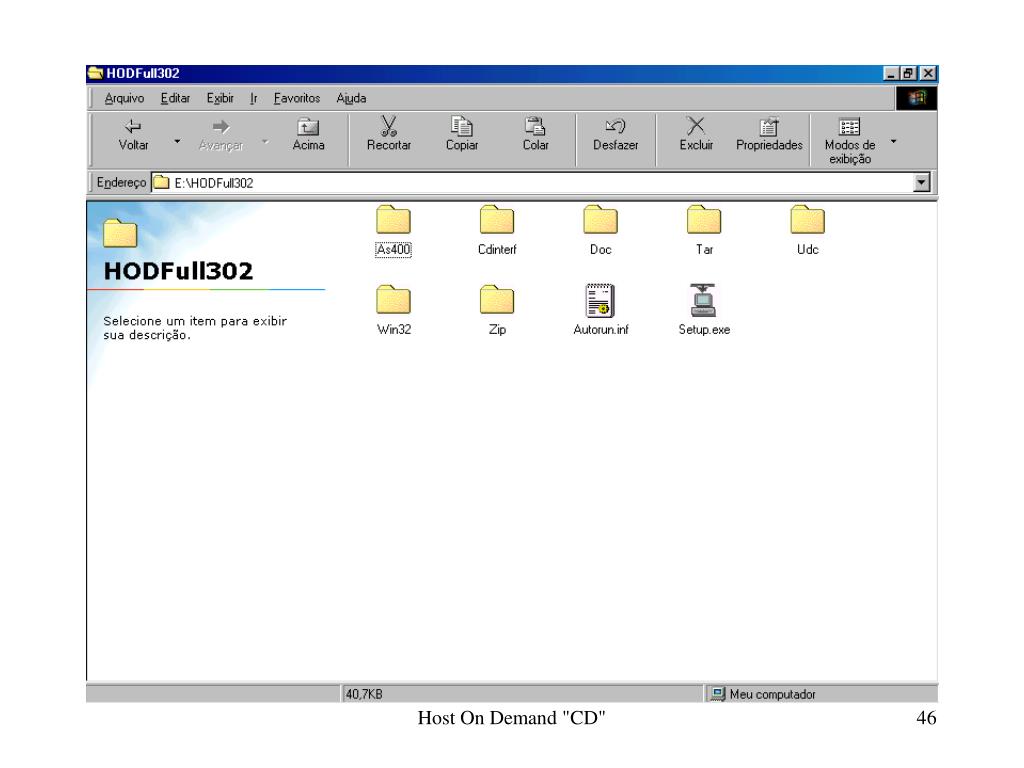The width and height of the screenshot is (1024, 768).
Task: Click the Endereço label
Action: coord(121,183)
